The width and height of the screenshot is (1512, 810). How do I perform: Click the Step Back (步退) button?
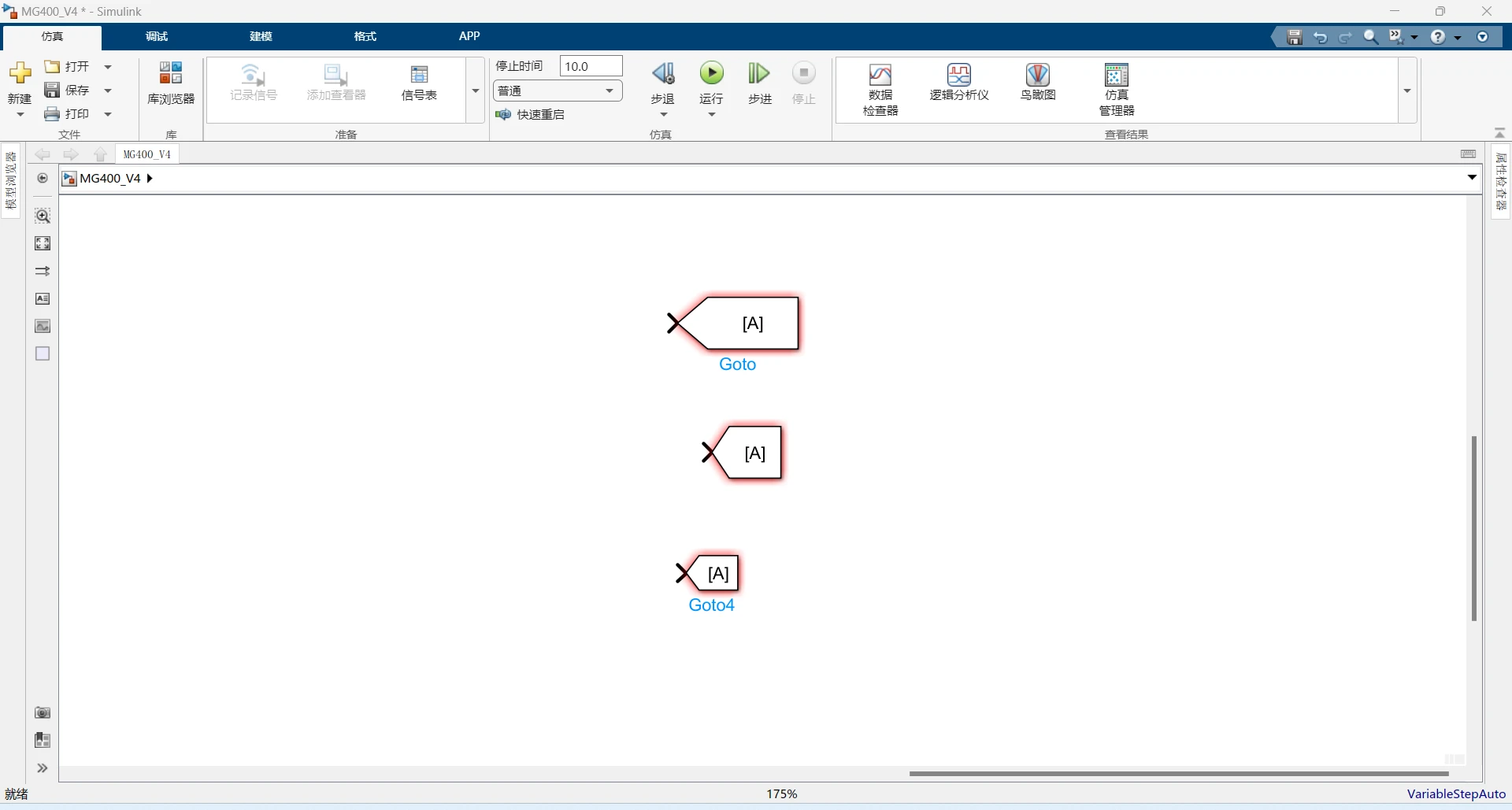pos(663,83)
